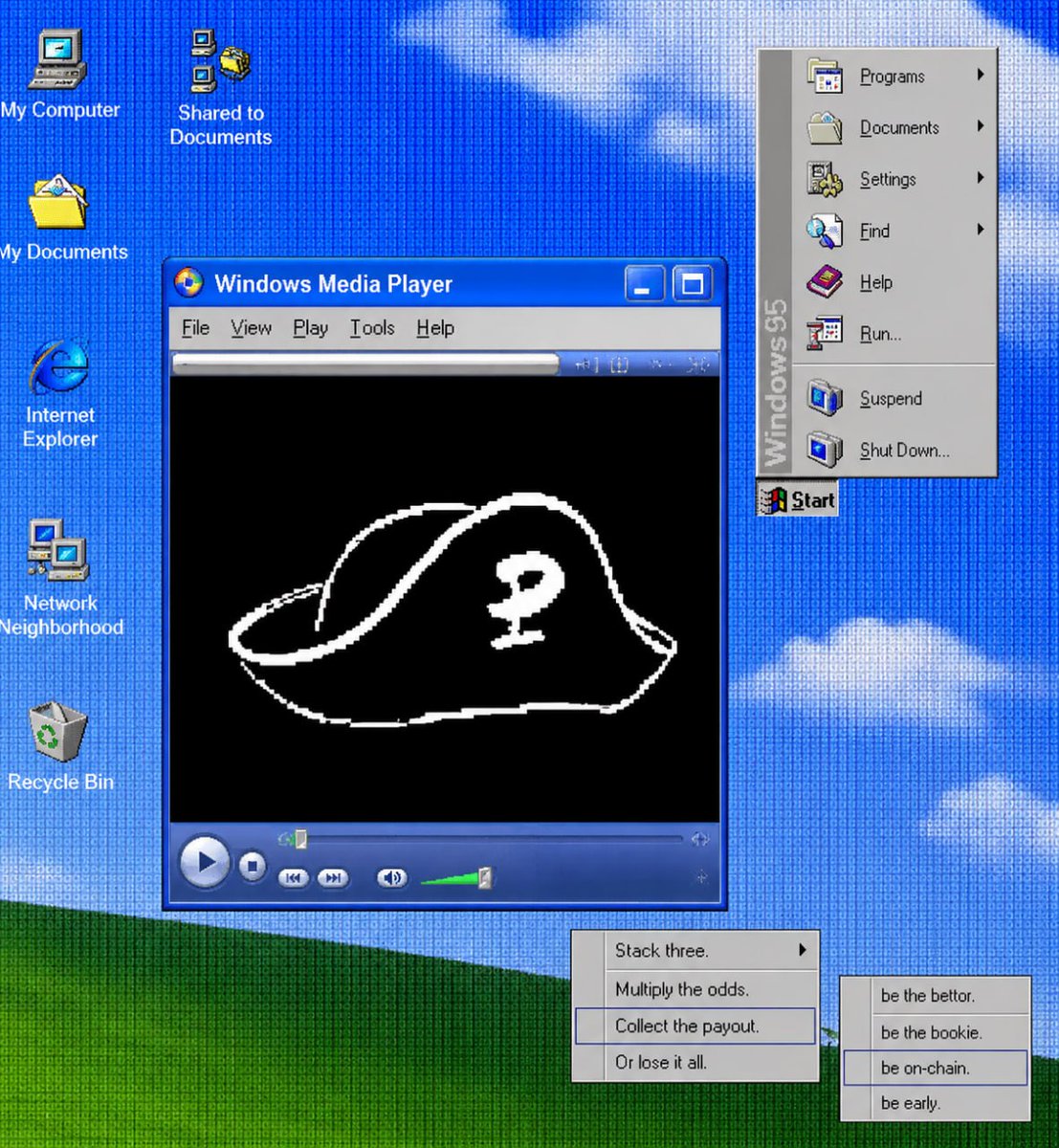1059x1148 pixels.
Task: Open Settings in the Start menu
Action: pos(894,179)
